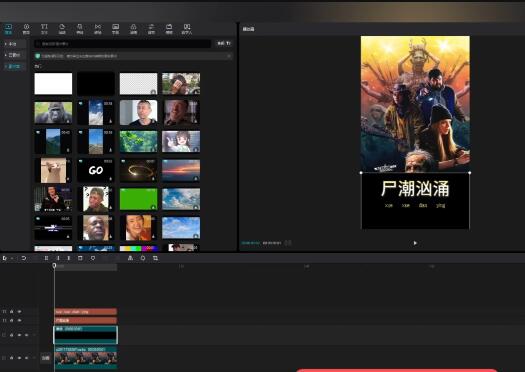
Task: Click the playhead at the timeline start
Action: (54, 266)
